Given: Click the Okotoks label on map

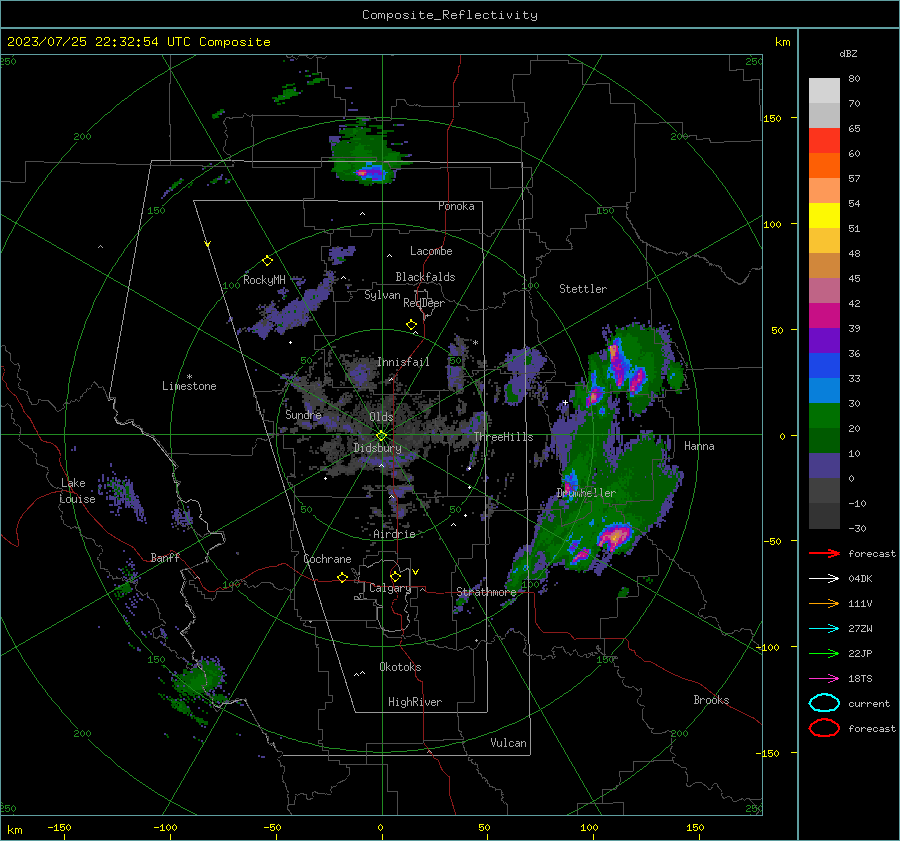Looking at the screenshot, I should (400, 667).
